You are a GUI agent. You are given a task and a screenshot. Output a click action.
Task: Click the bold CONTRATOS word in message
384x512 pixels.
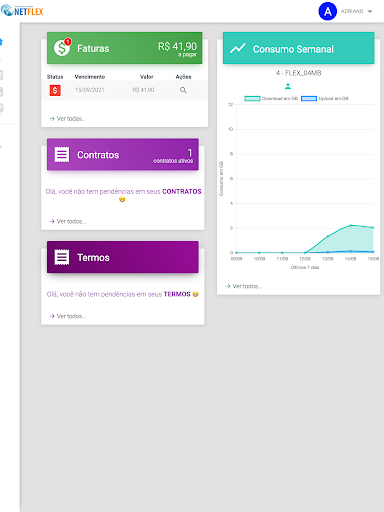click(x=182, y=191)
